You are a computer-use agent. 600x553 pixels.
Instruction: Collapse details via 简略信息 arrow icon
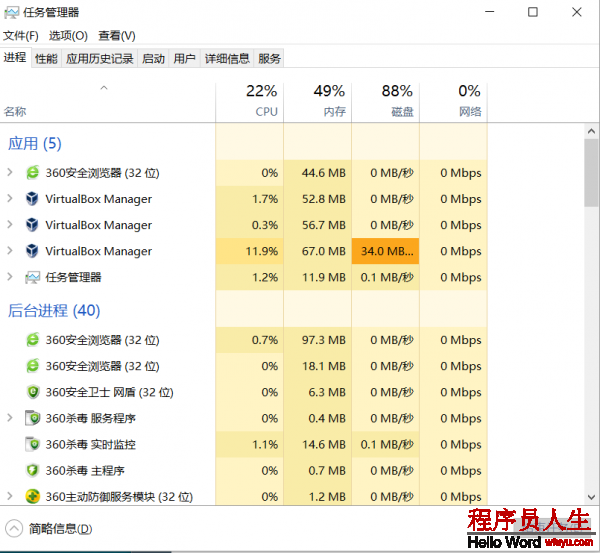[14, 529]
